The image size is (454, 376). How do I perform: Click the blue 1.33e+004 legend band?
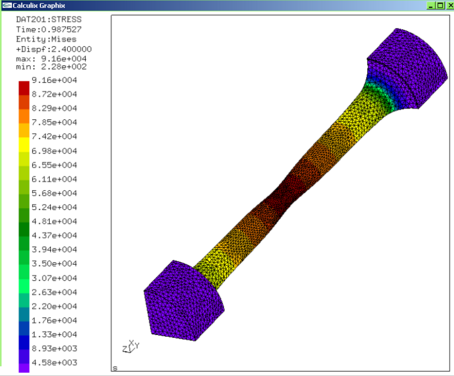pos(24,328)
